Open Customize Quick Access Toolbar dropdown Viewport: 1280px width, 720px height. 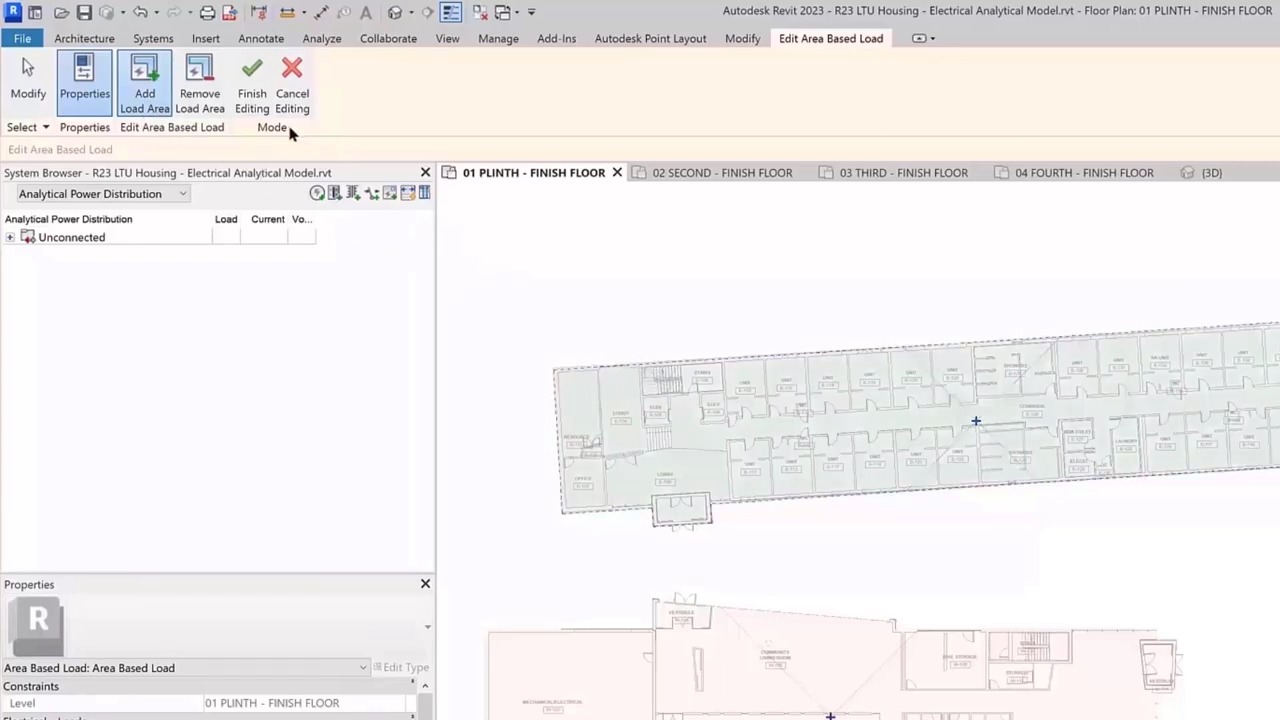pos(531,12)
